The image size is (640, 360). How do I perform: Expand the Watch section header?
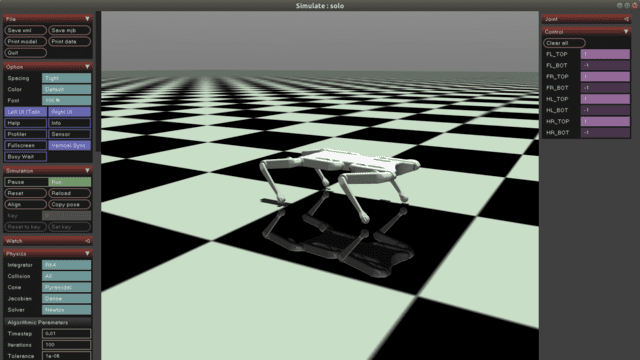[48, 241]
